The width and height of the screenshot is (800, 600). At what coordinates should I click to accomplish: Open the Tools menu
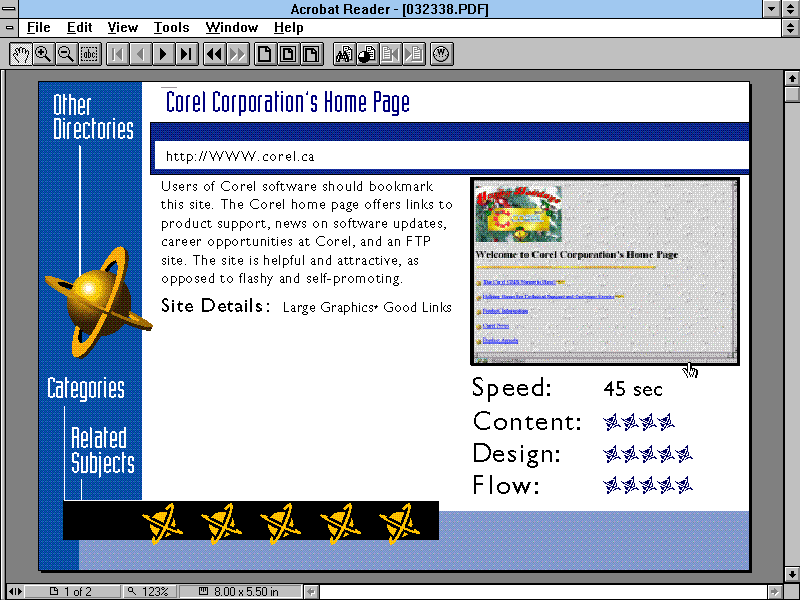click(x=171, y=28)
